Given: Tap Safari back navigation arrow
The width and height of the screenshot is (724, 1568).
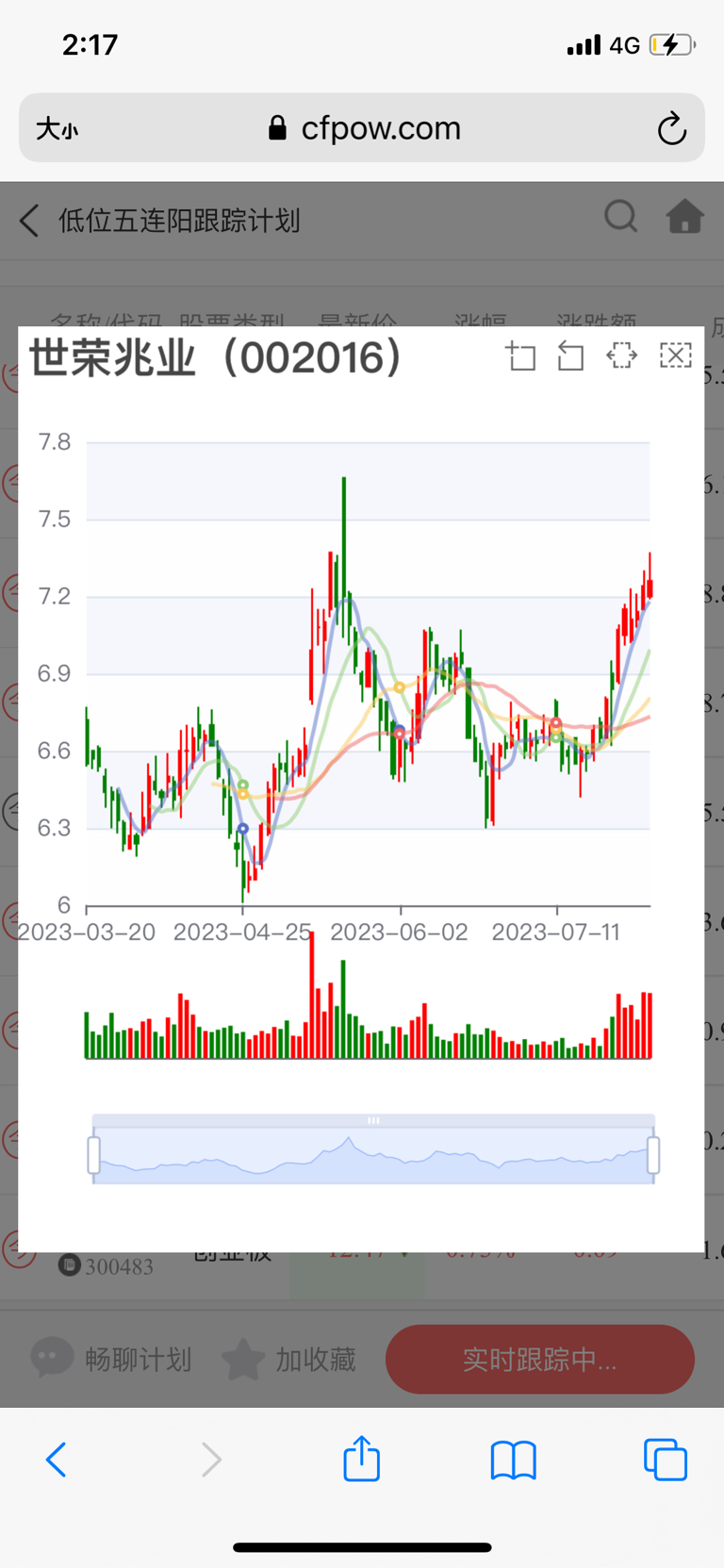Looking at the screenshot, I should 57,1460.
